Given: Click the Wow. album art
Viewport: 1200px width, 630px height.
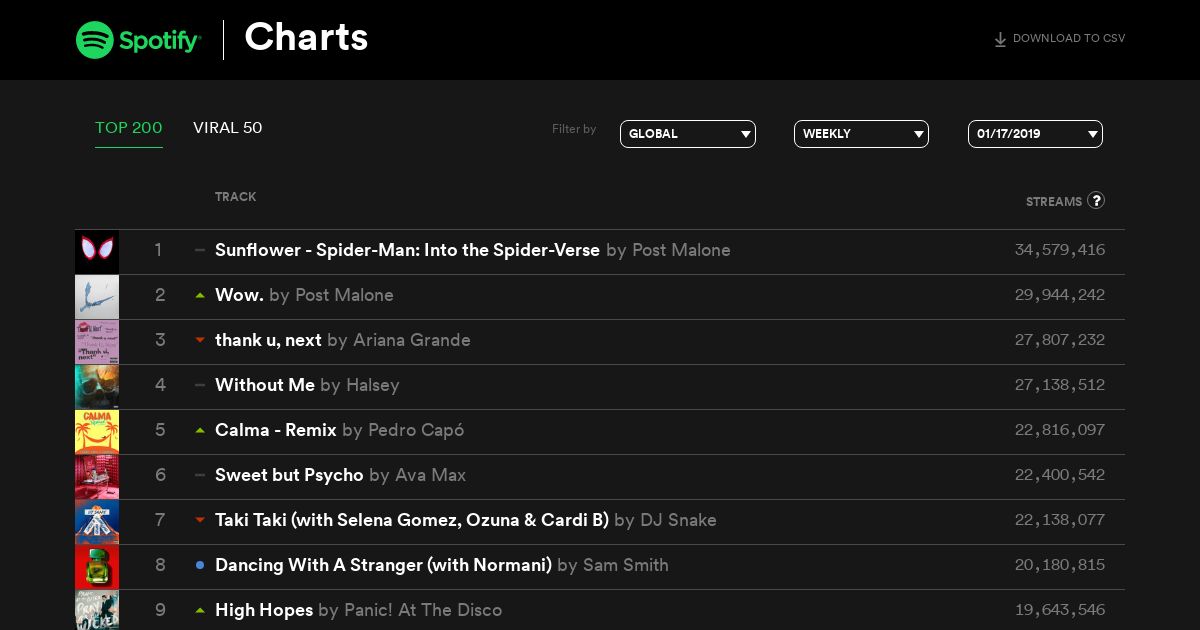Looking at the screenshot, I should (97, 297).
